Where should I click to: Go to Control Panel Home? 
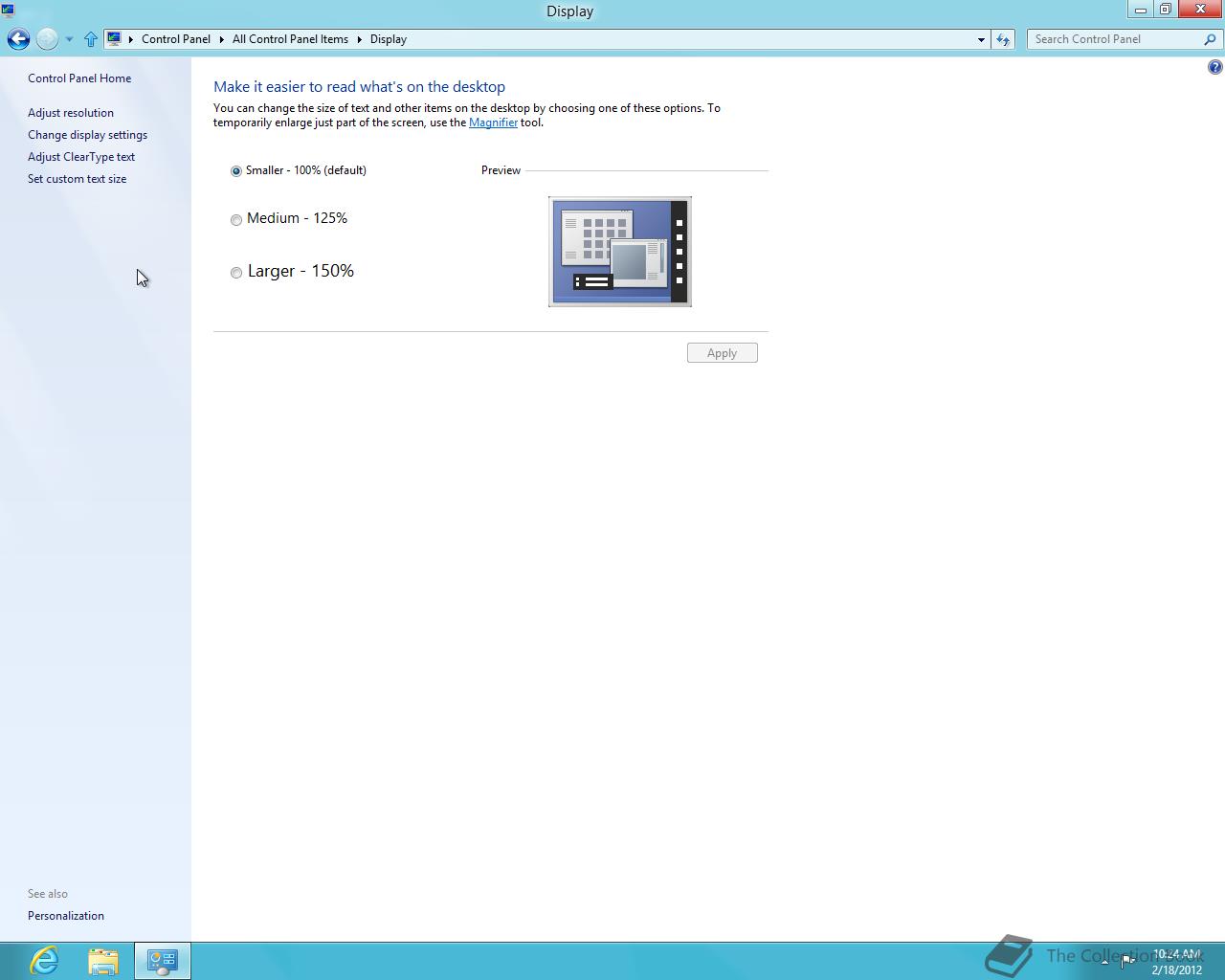pos(79,78)
